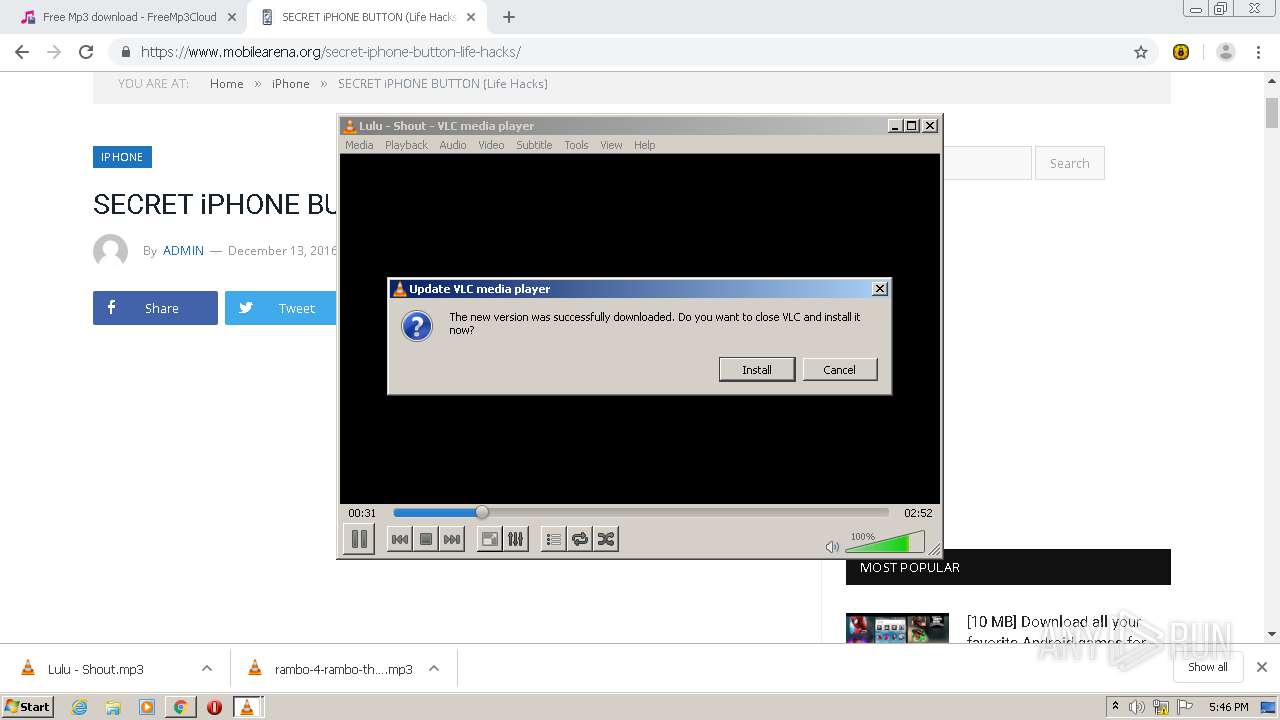This screenshot has width=1280, height=720.
Task: Open File Explorer from taskbar
Action: 113,707
